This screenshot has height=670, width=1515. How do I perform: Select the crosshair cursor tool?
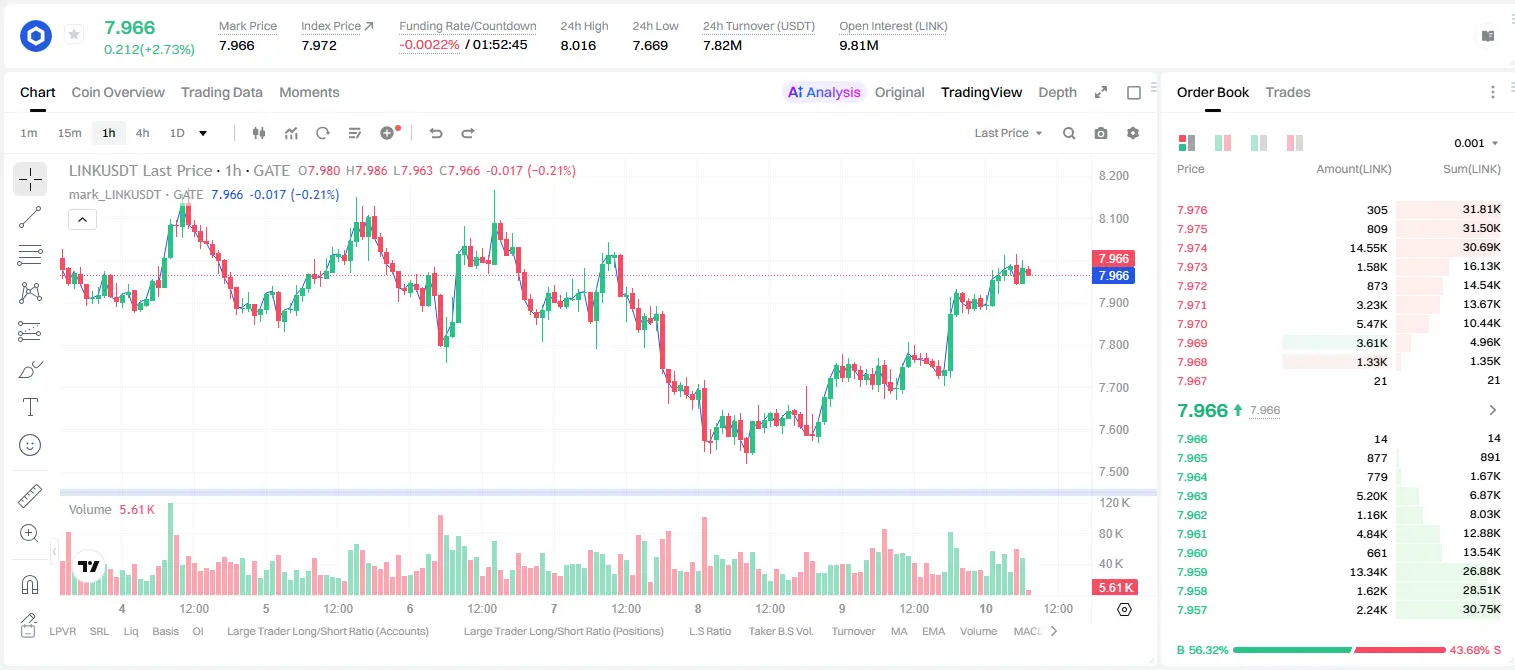tap(30, 179)
